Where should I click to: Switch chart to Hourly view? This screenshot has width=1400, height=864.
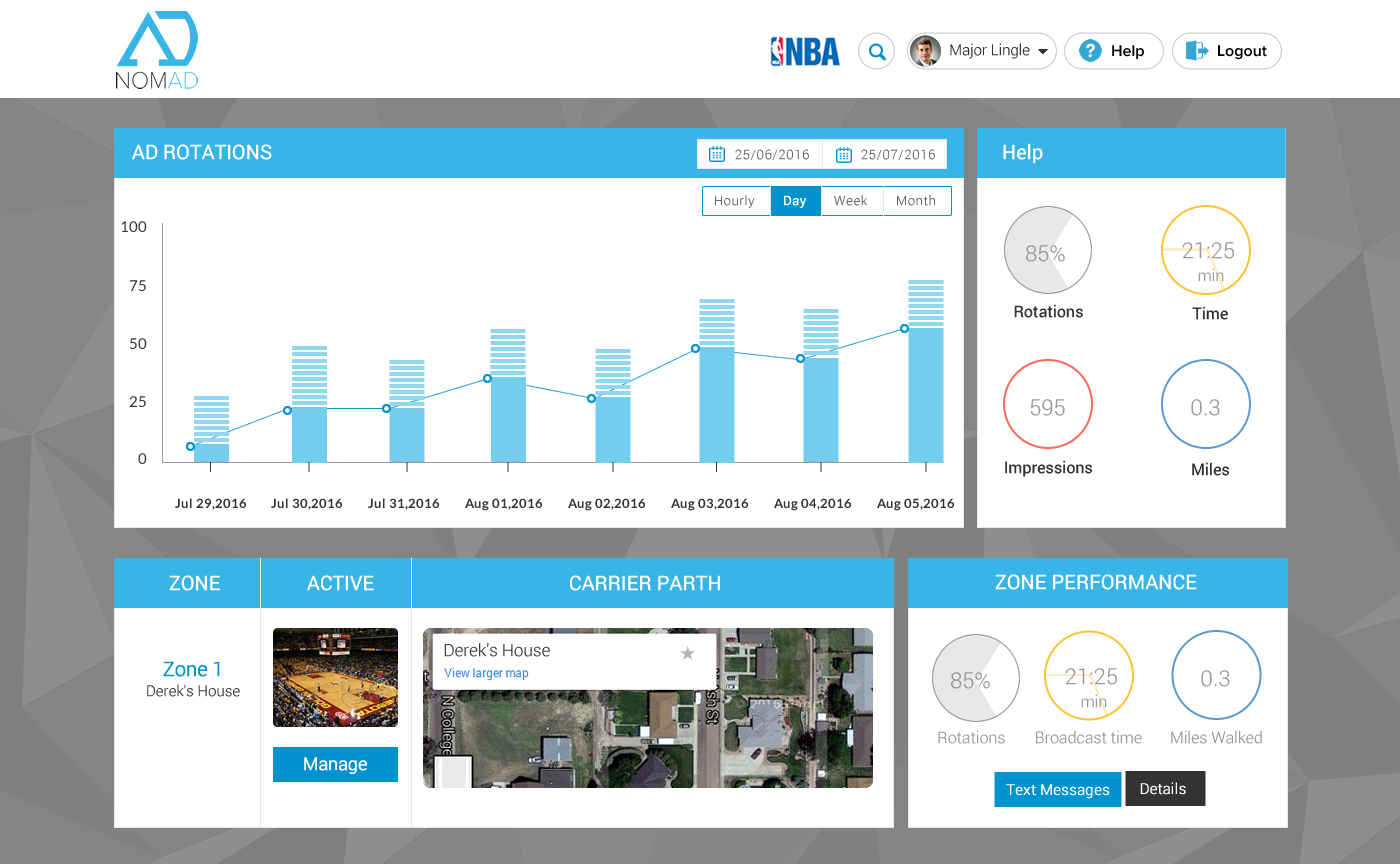tap(735, 201)
